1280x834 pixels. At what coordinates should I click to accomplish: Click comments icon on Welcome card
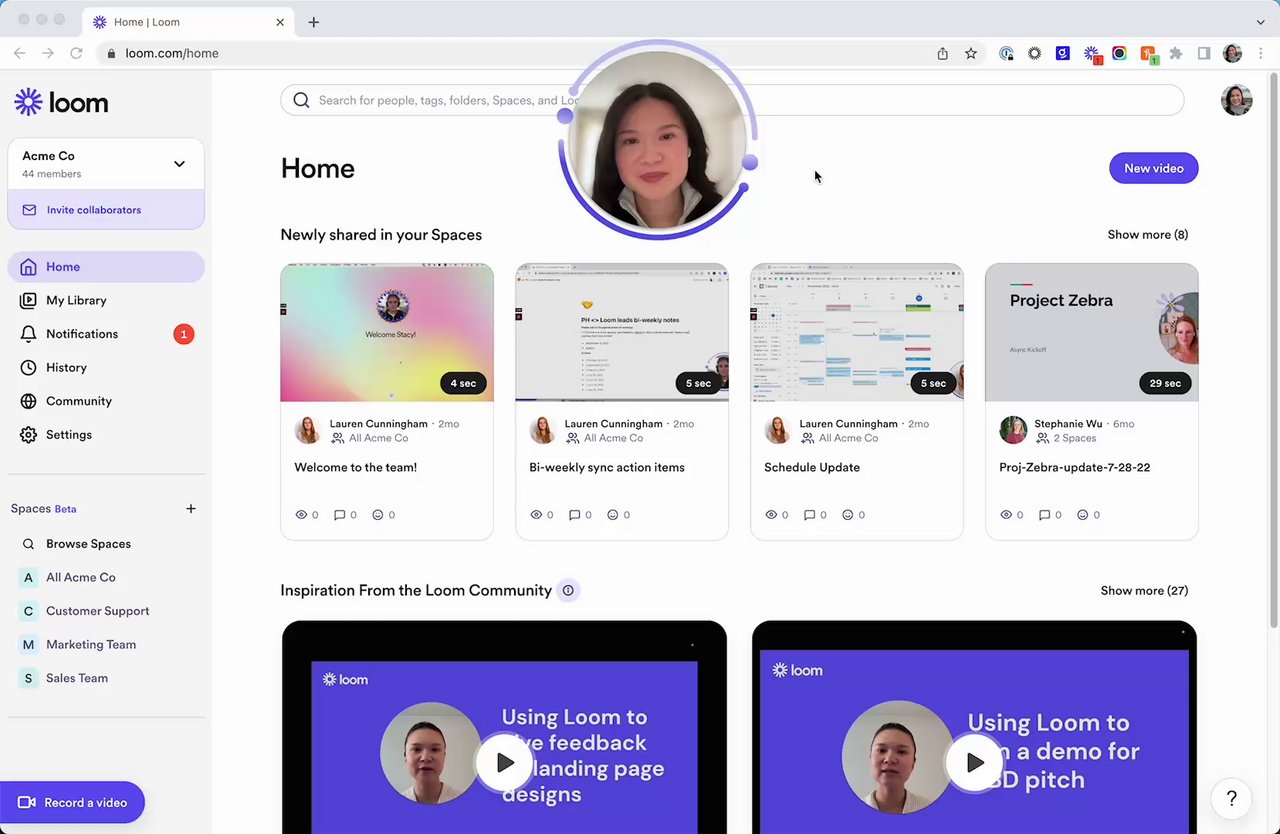[339, 515]
